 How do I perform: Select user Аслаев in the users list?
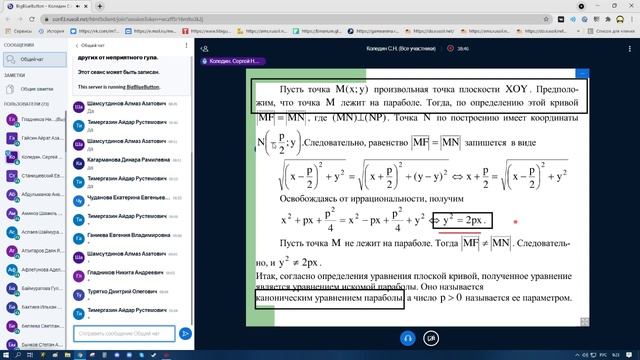pos(34,232)
